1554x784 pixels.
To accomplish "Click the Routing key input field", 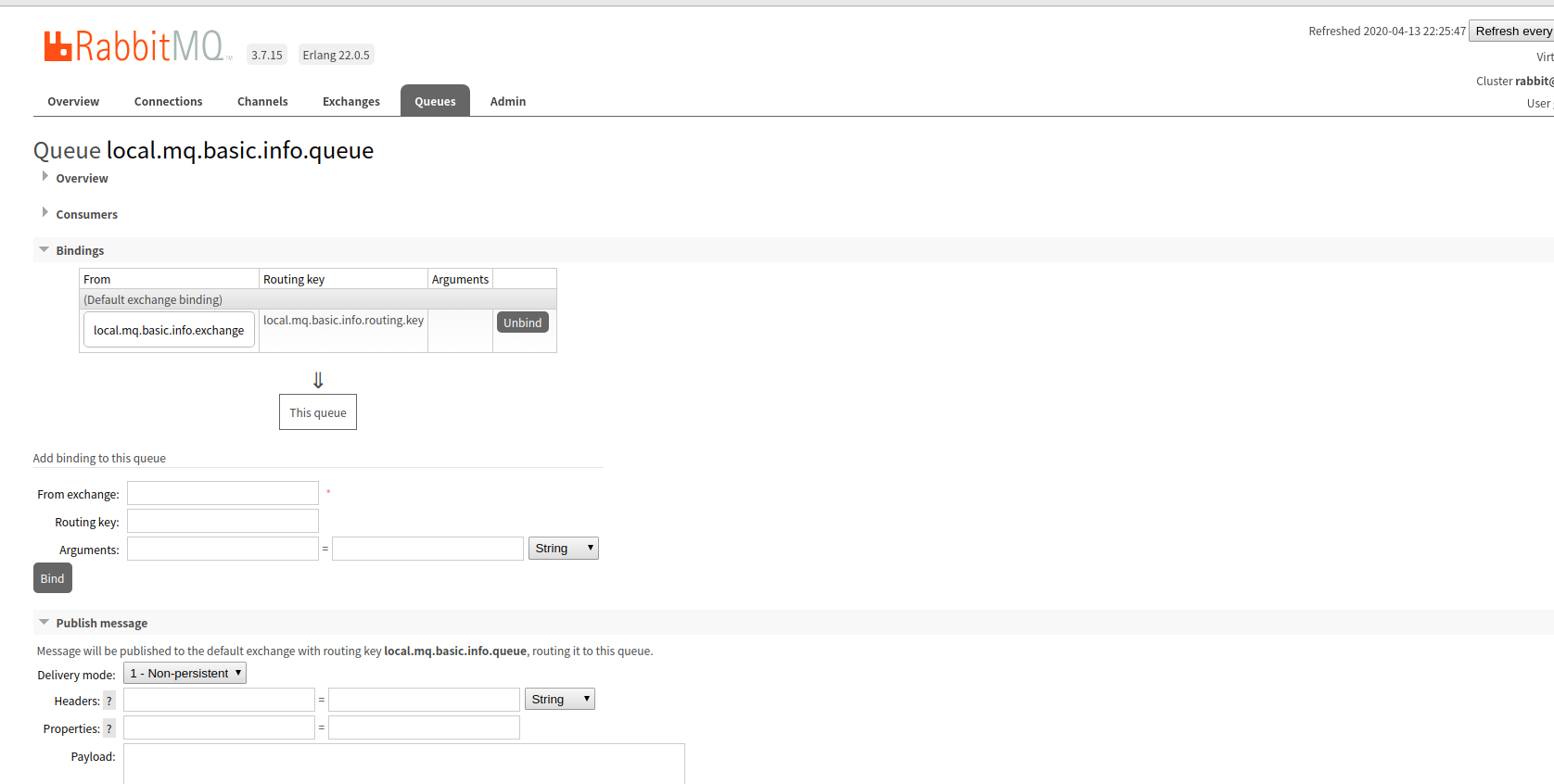I will [223, 521].
